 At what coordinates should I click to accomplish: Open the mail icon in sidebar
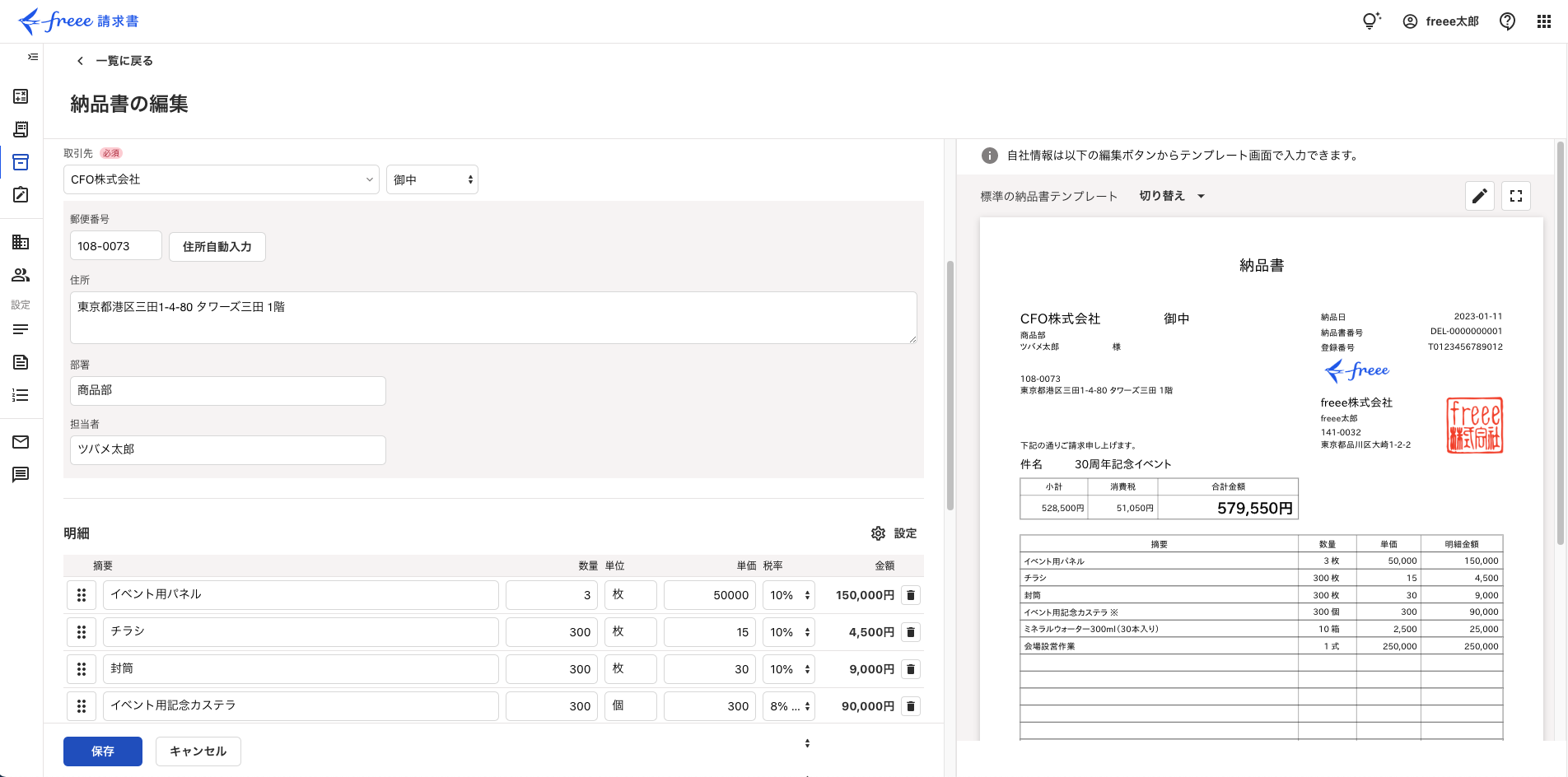21,442
